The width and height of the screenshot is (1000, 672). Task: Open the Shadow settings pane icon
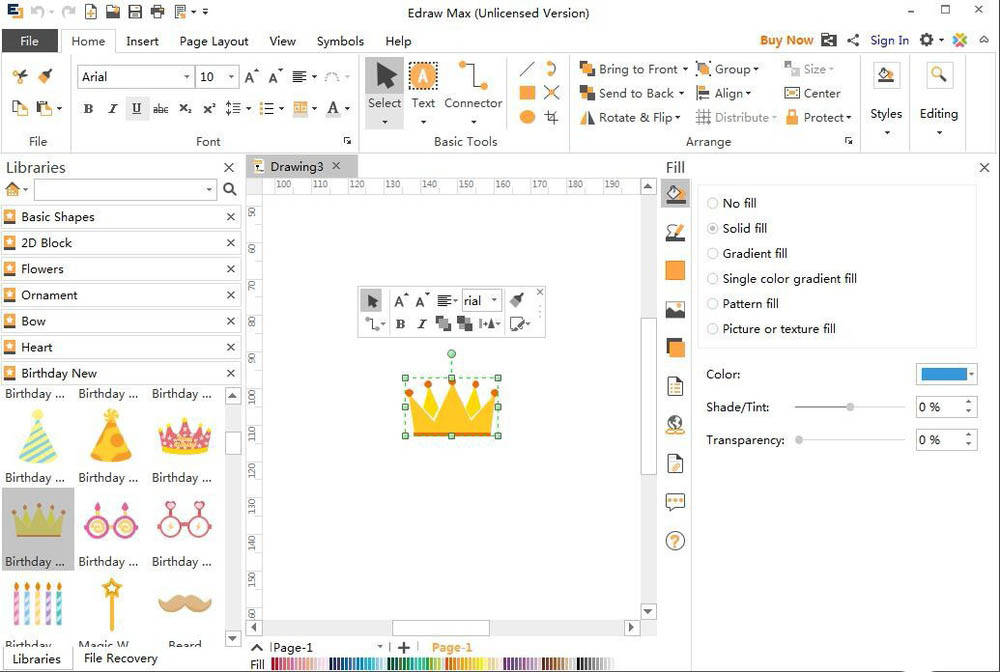tap(675, 348)
